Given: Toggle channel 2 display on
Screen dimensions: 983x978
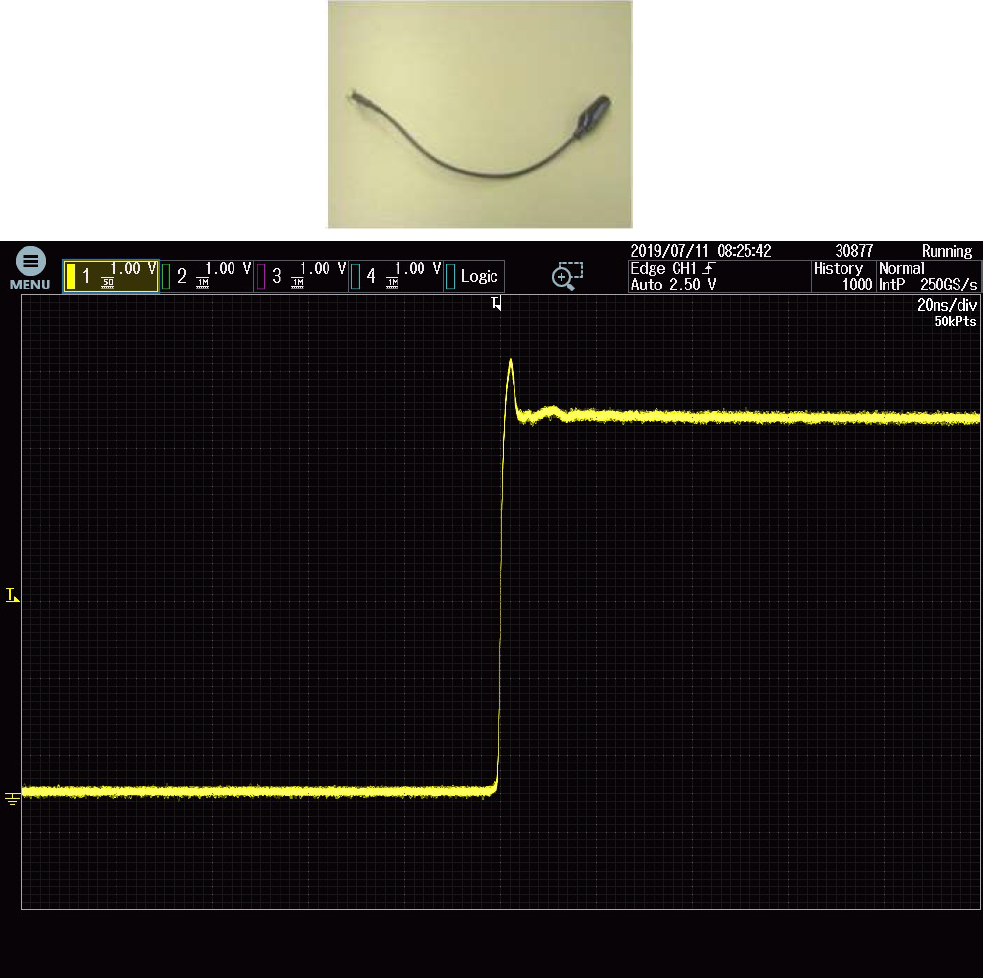Looking at the screenshot, I should click(x=205, y=276).
